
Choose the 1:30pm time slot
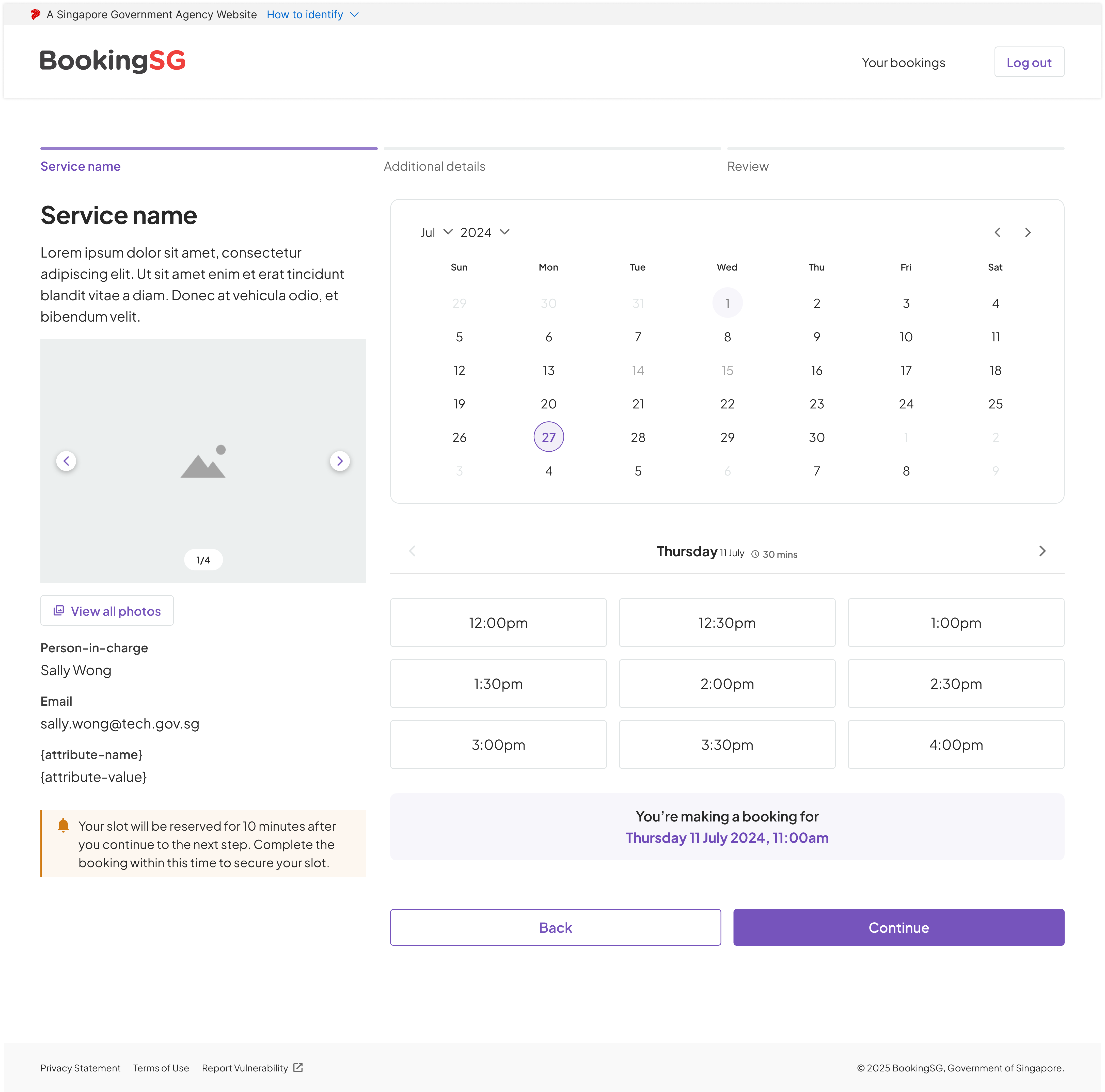pos(498,684)
